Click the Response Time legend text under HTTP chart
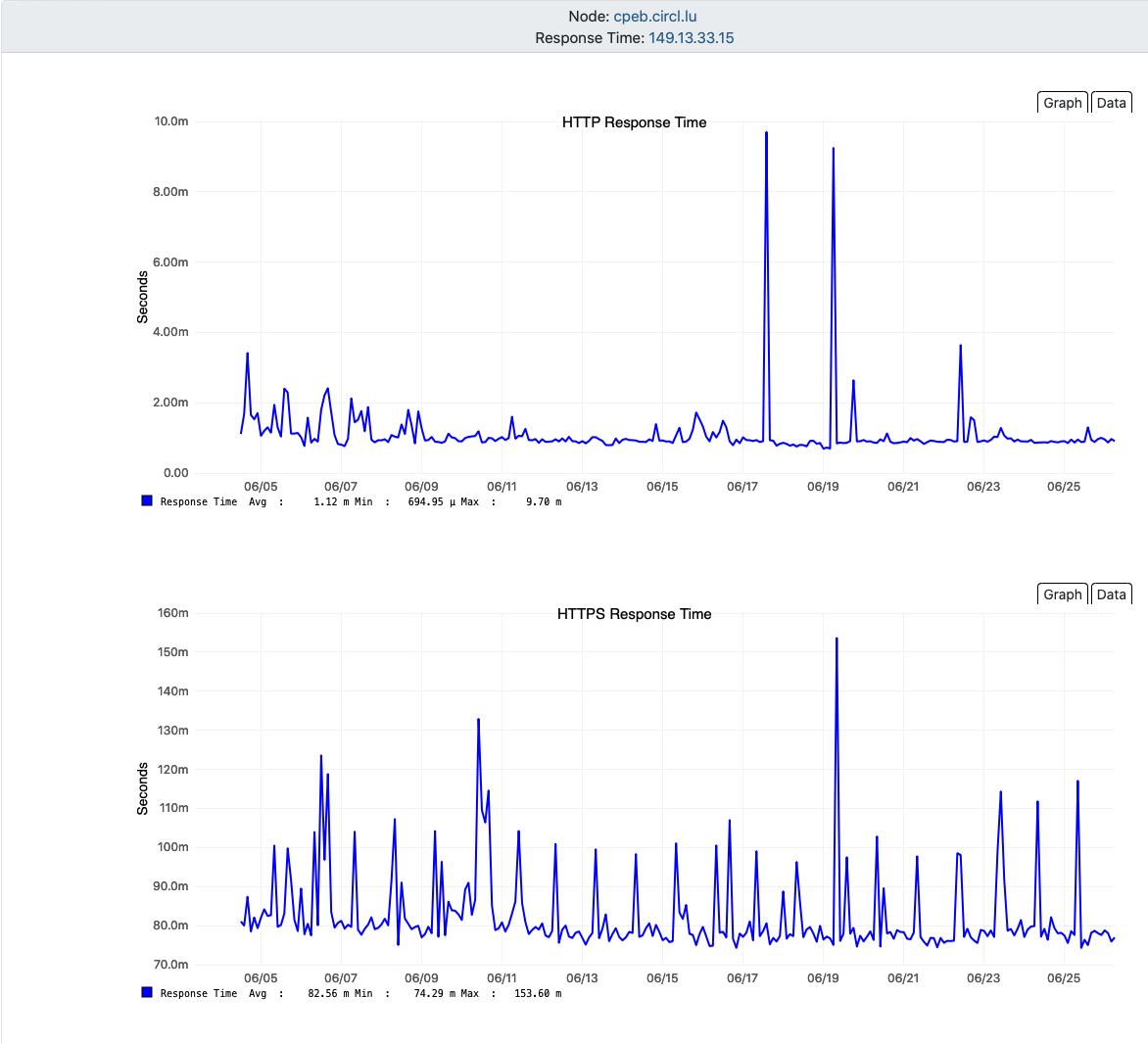1148x1044 pixels. coord(199,502)
